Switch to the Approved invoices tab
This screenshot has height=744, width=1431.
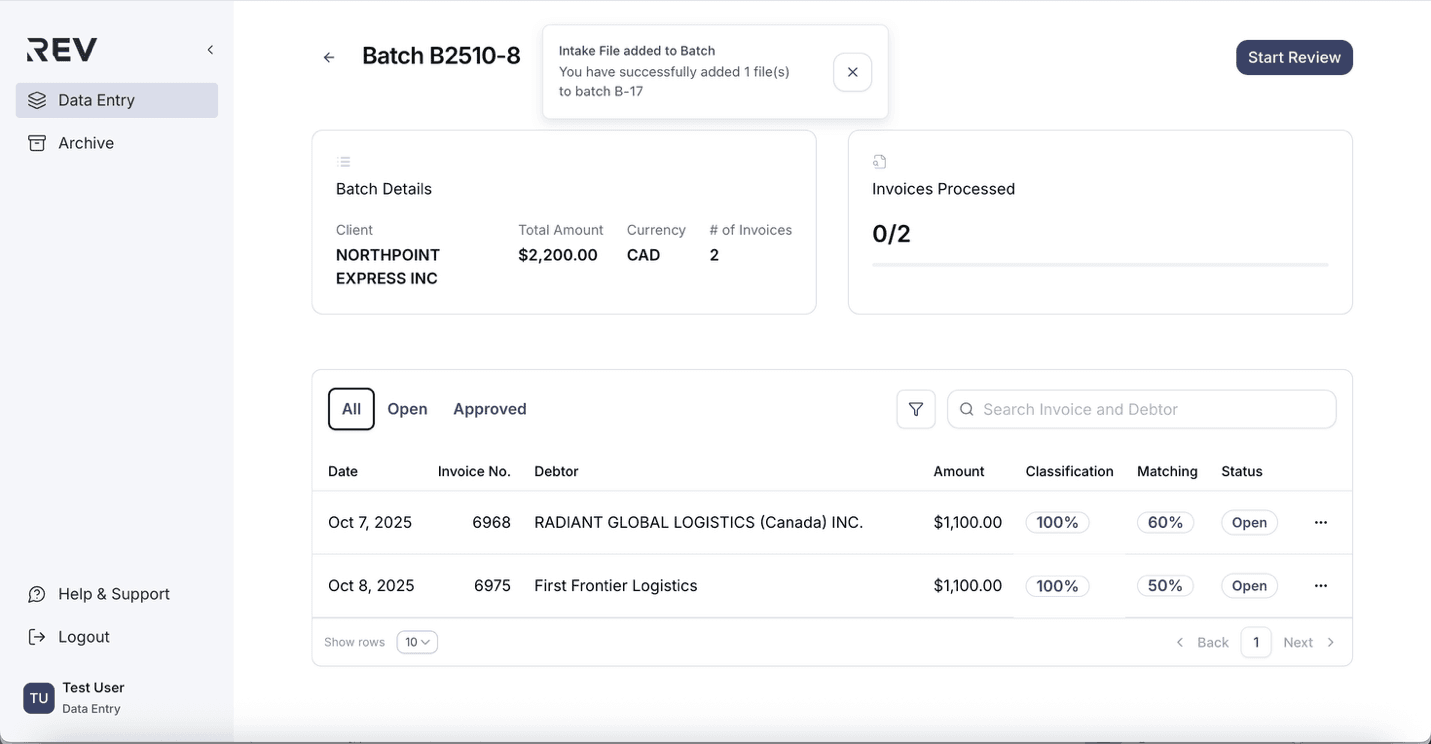(489, 409)
